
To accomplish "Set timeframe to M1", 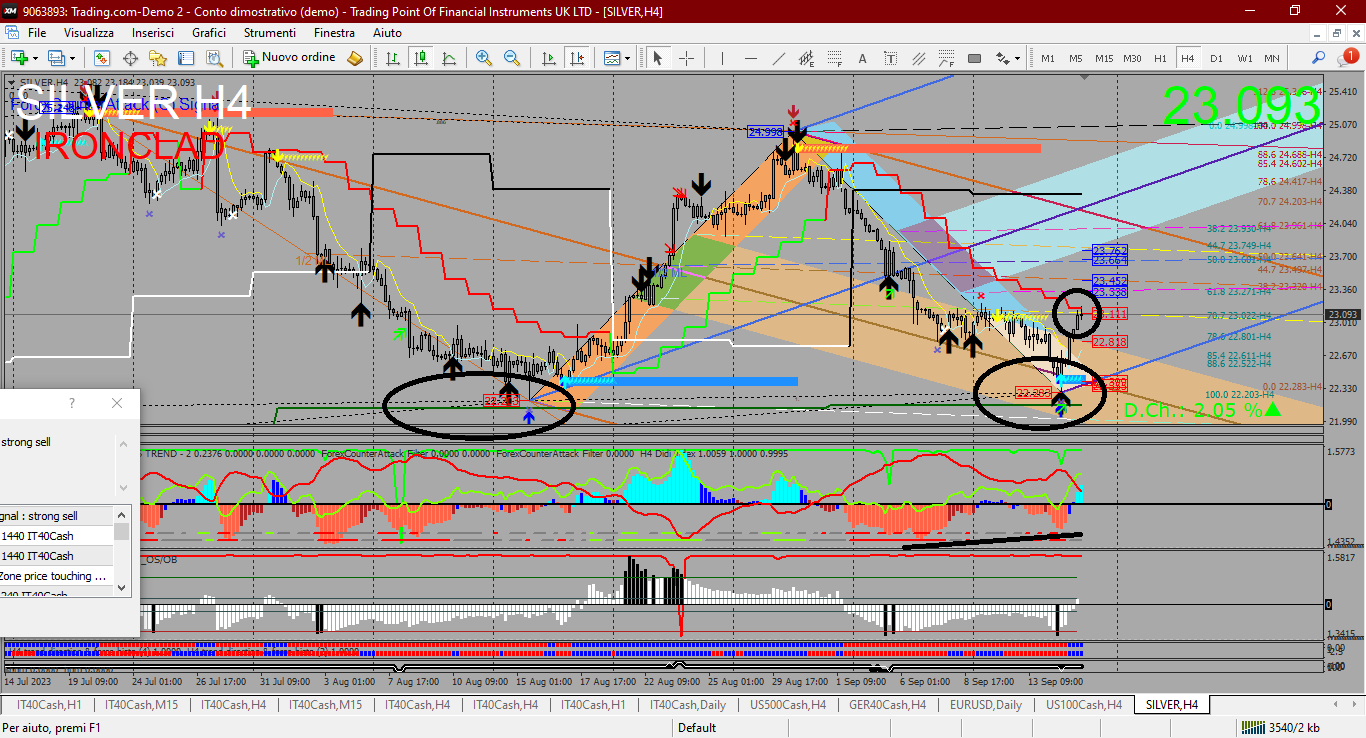I will point(1047,58).
